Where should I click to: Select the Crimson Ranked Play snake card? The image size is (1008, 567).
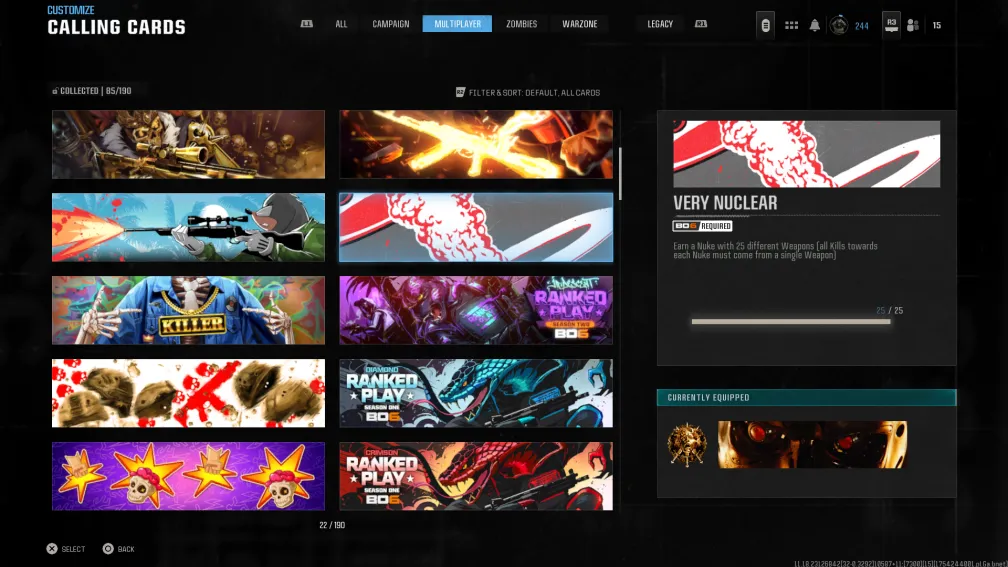[476, 476]
